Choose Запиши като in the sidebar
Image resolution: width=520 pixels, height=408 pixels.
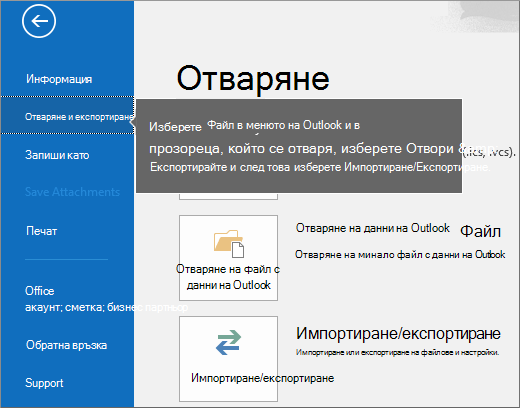pos(57,155)
